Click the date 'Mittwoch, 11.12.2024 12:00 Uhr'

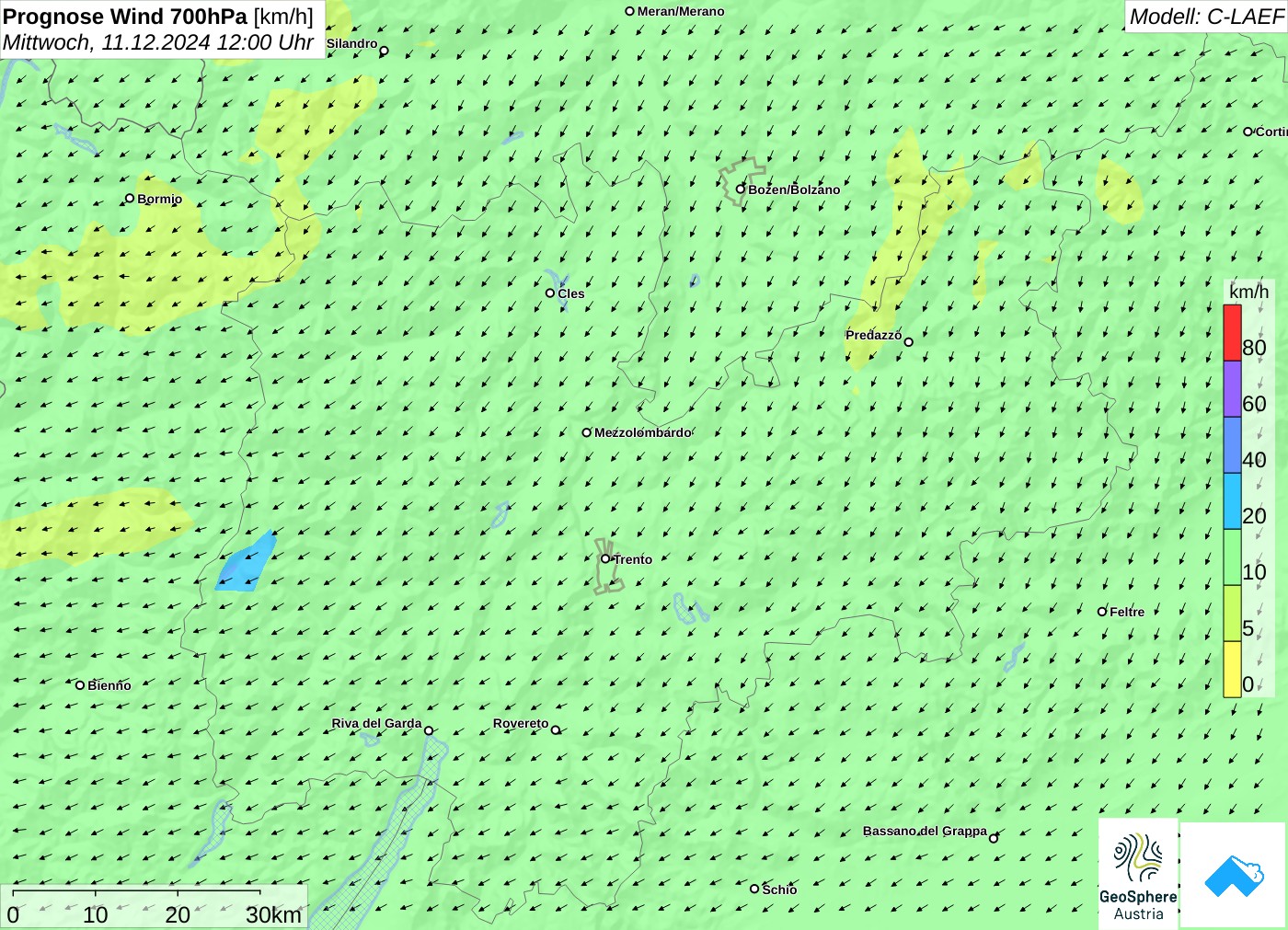point(158,42)
